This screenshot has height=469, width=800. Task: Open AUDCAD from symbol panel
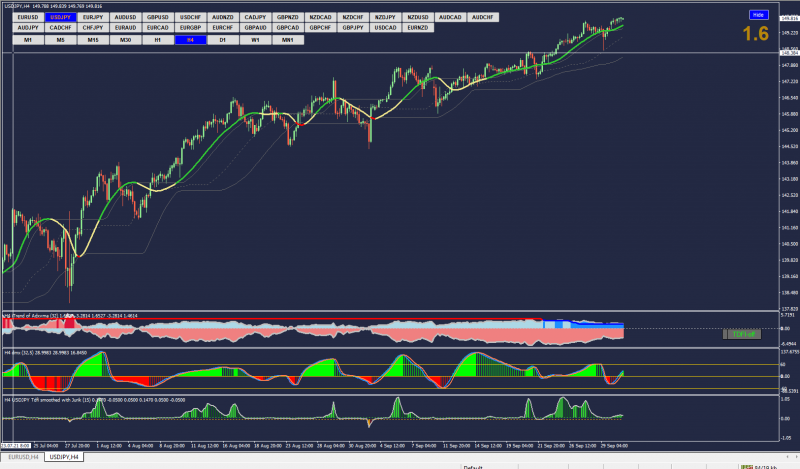pyautogui.click(x=450, y=17)
